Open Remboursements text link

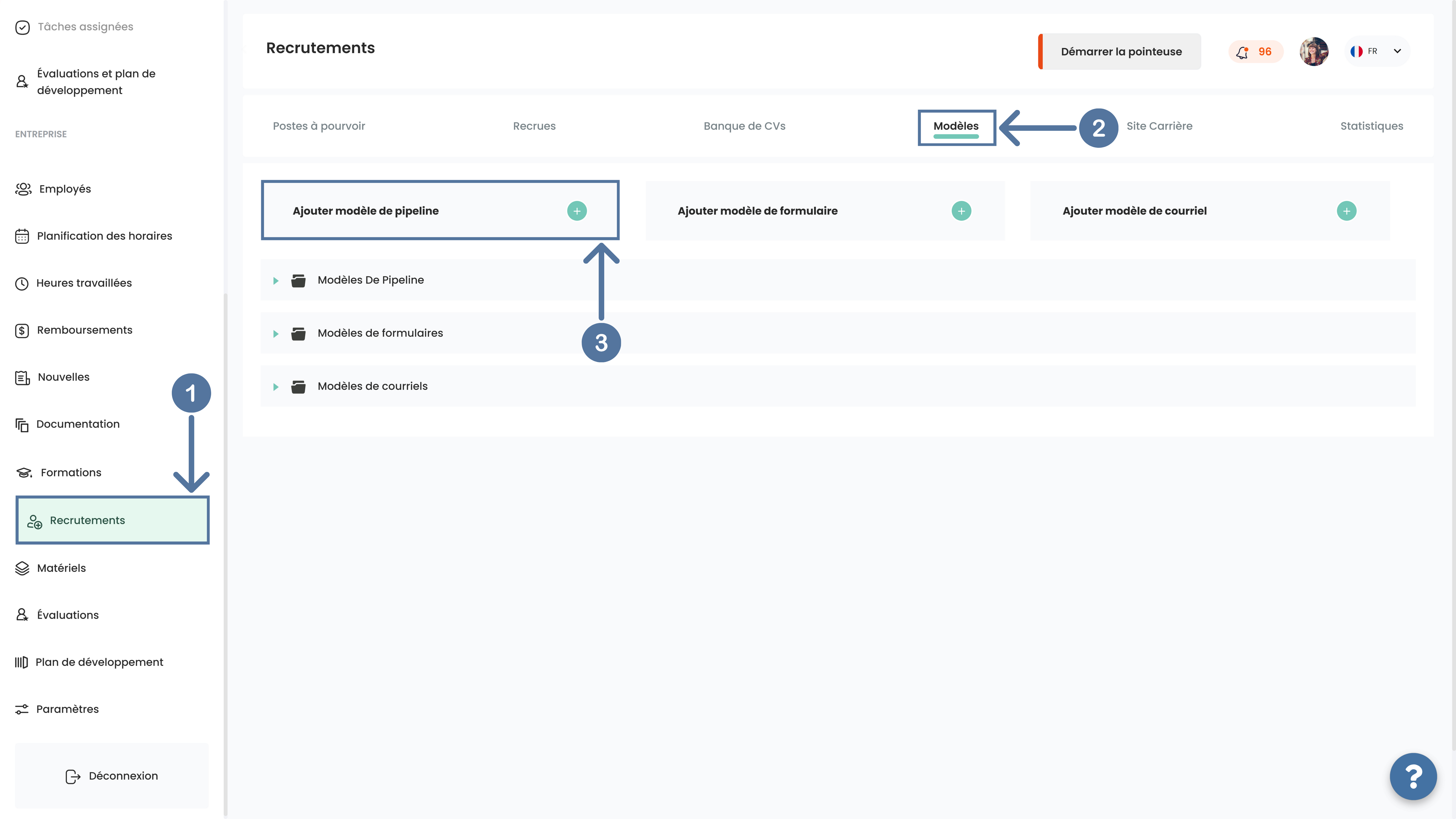tap(85, 330)
